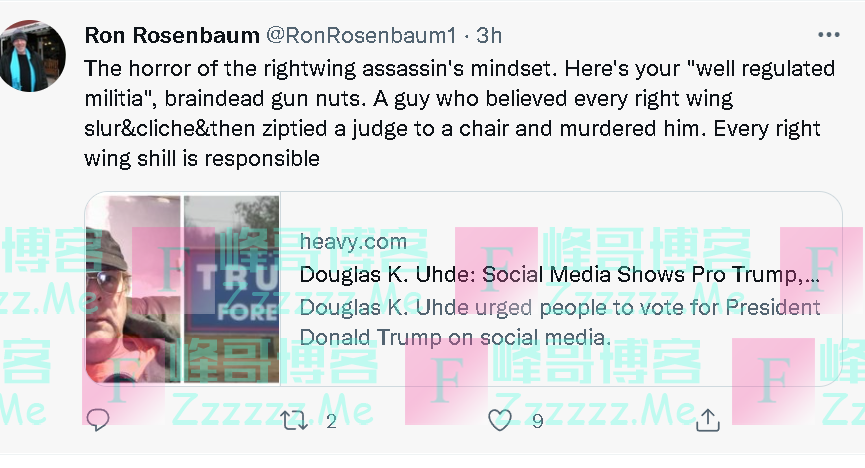This screenshot has height=468, width=865.
Task: Like the tweet with the heart icon
Action: pyautogui.click(x=500, y=421)
